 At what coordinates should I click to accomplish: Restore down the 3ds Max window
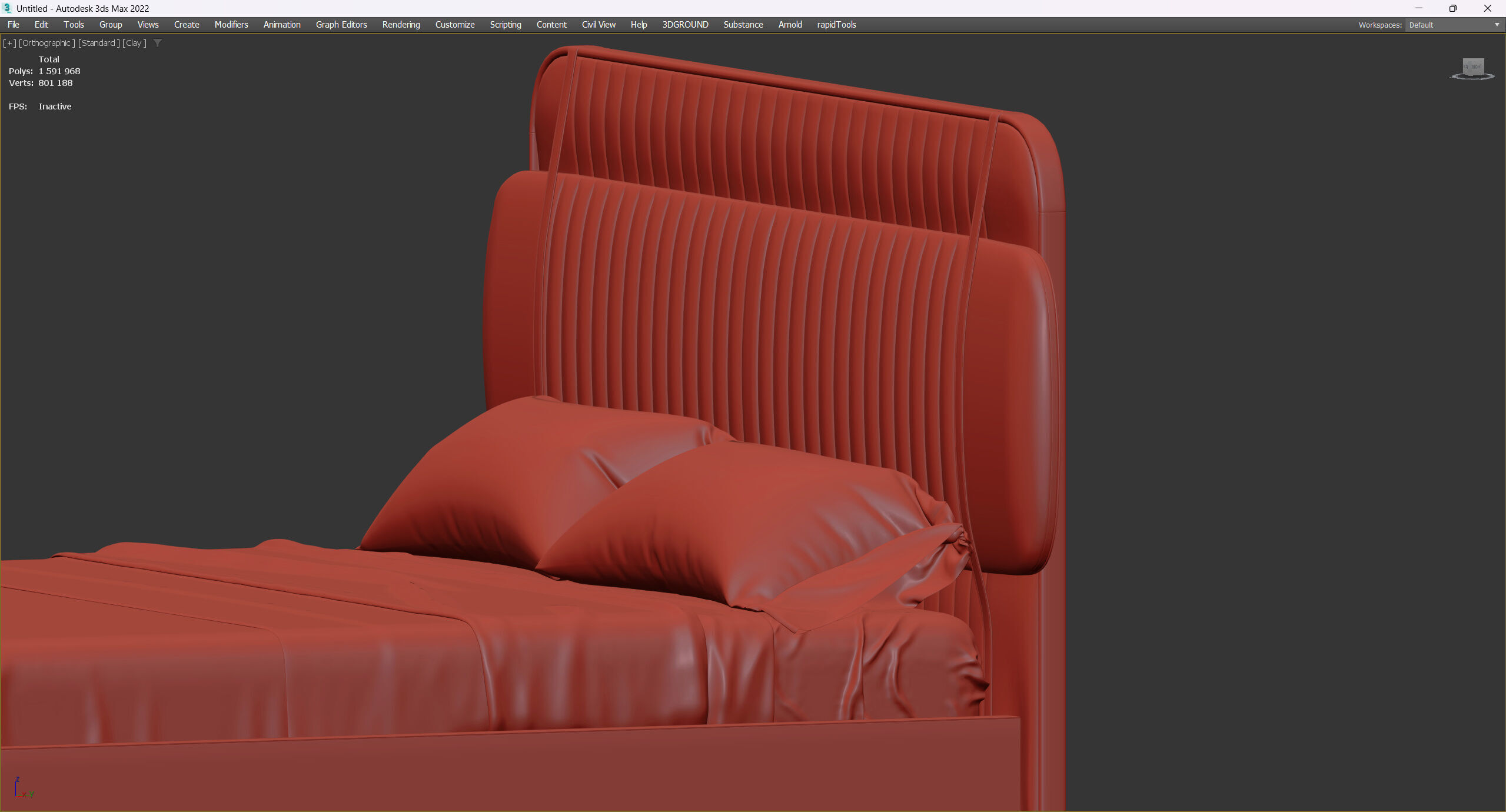tap(1453, 8)
